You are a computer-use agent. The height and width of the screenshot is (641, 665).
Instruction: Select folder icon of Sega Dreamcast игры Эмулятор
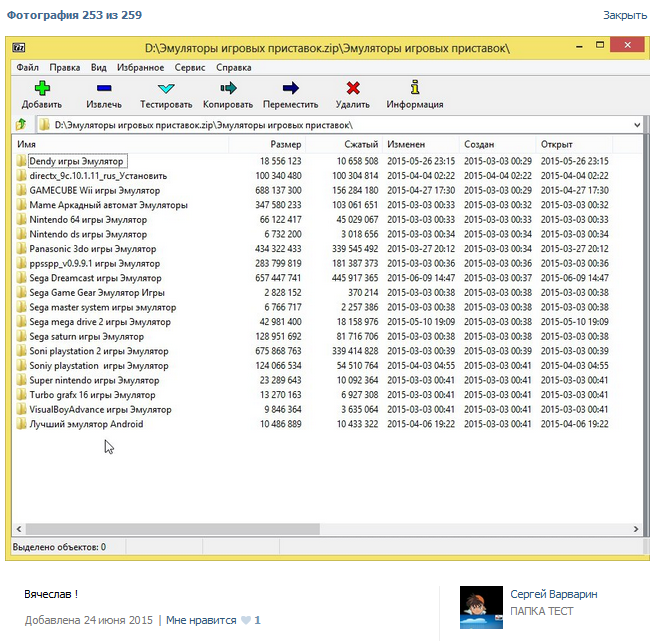(x=21, y=278)
